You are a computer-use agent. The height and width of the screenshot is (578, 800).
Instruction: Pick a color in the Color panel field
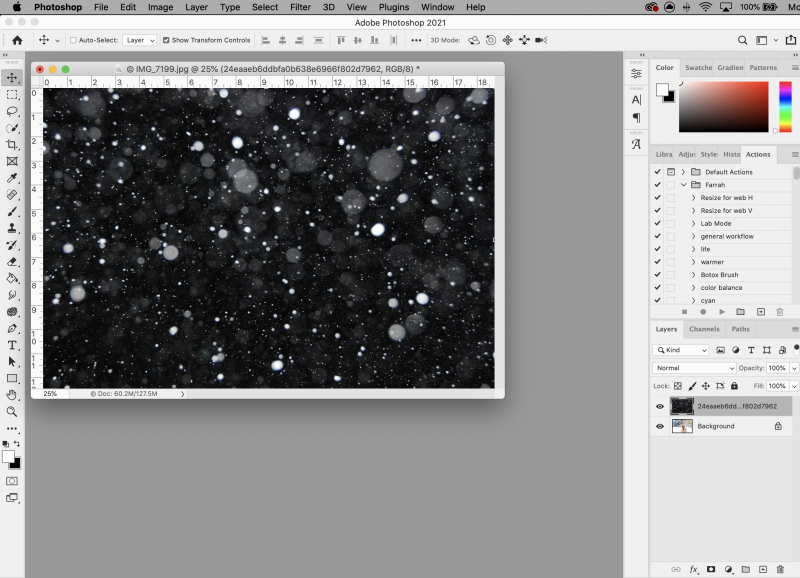pos(723,107)
